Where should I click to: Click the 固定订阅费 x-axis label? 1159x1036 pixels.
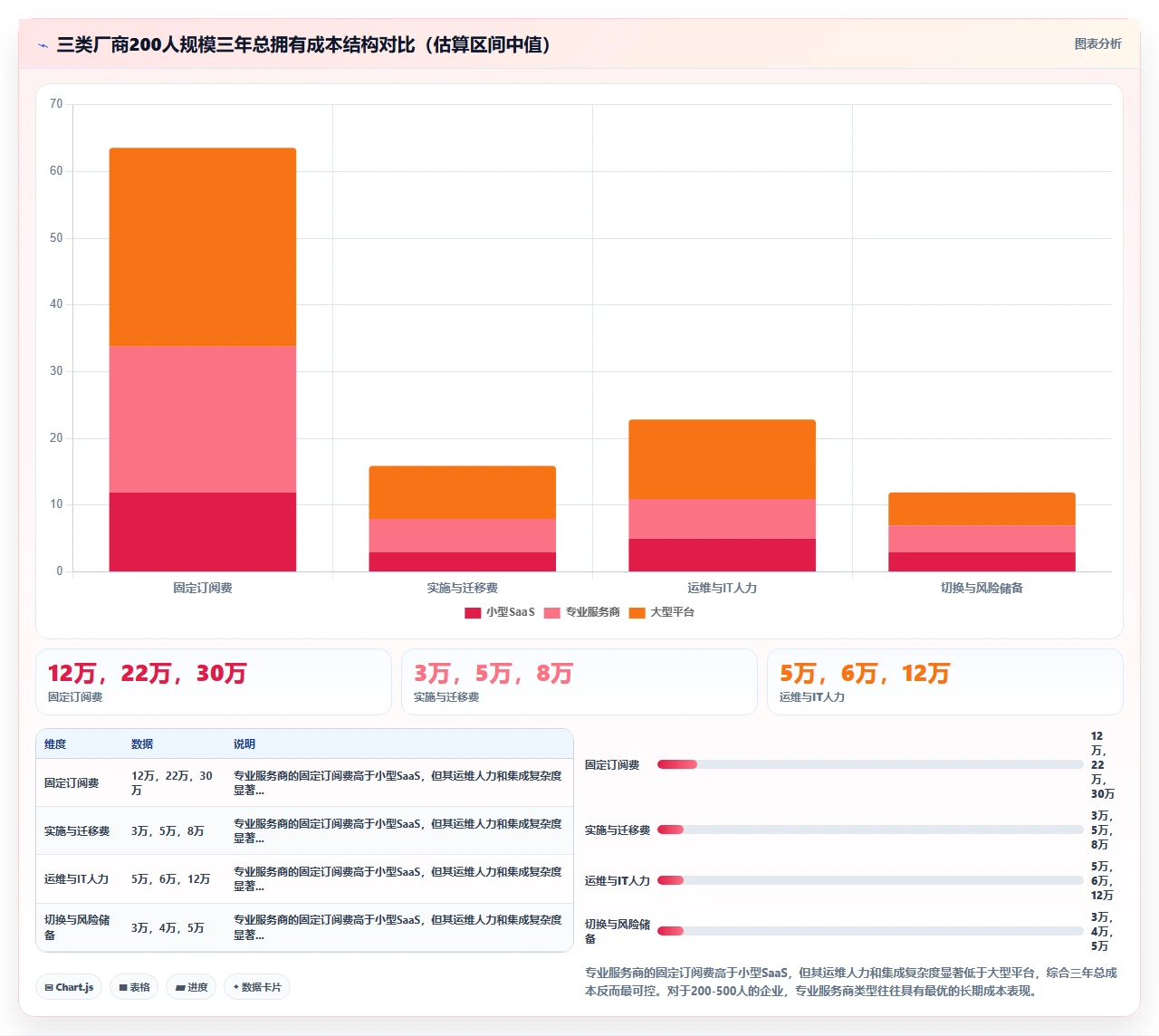tap(203, 588)
